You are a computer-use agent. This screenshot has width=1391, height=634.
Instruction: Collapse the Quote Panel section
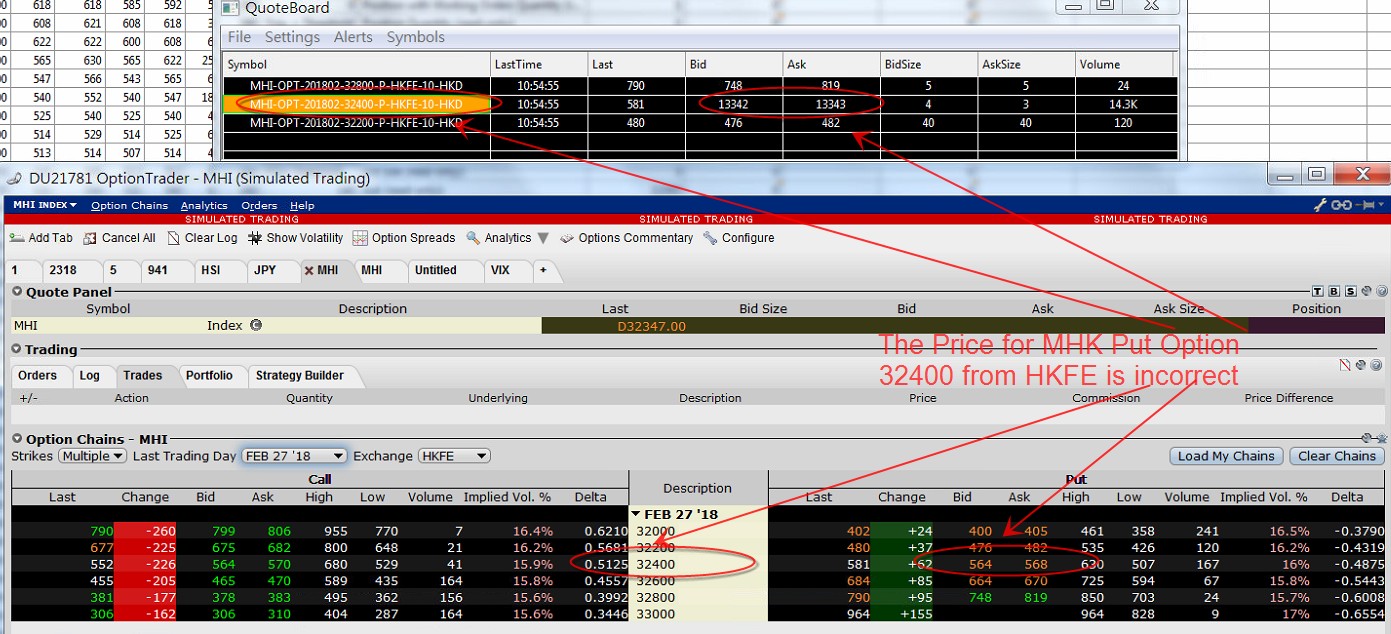tap(17, 292)
